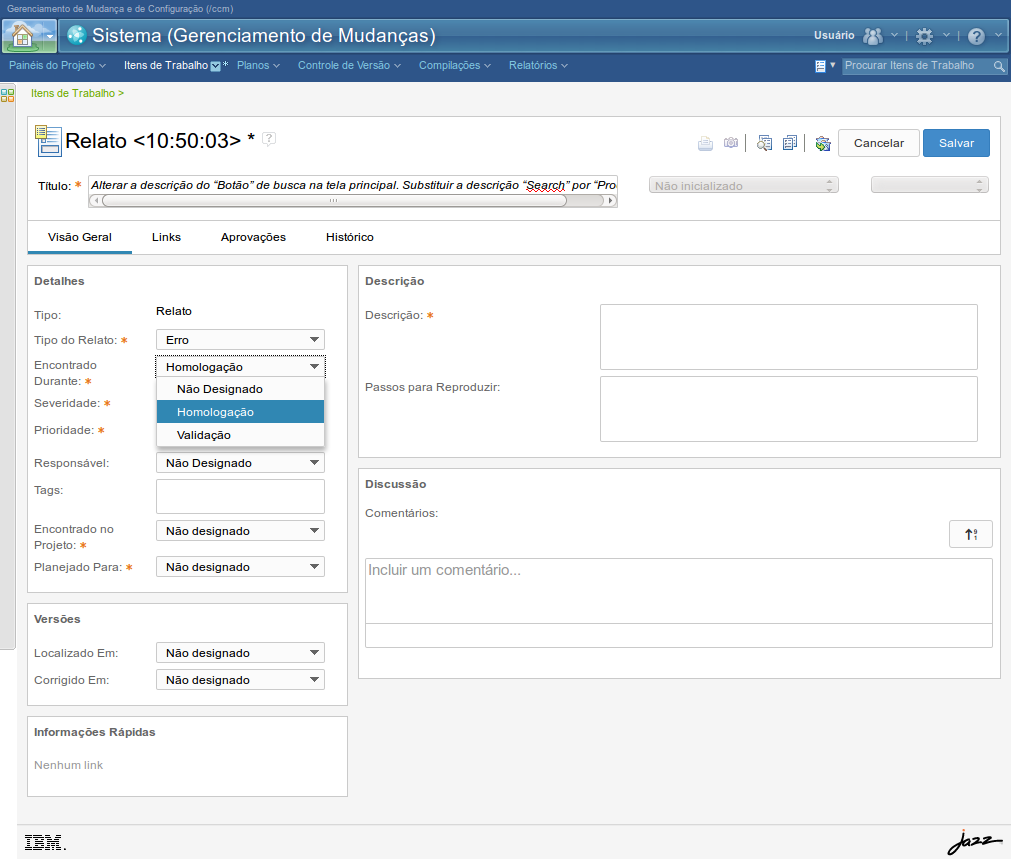Open the Encontrado no Projeto dropdown
1011x859 pixels.
240,531
